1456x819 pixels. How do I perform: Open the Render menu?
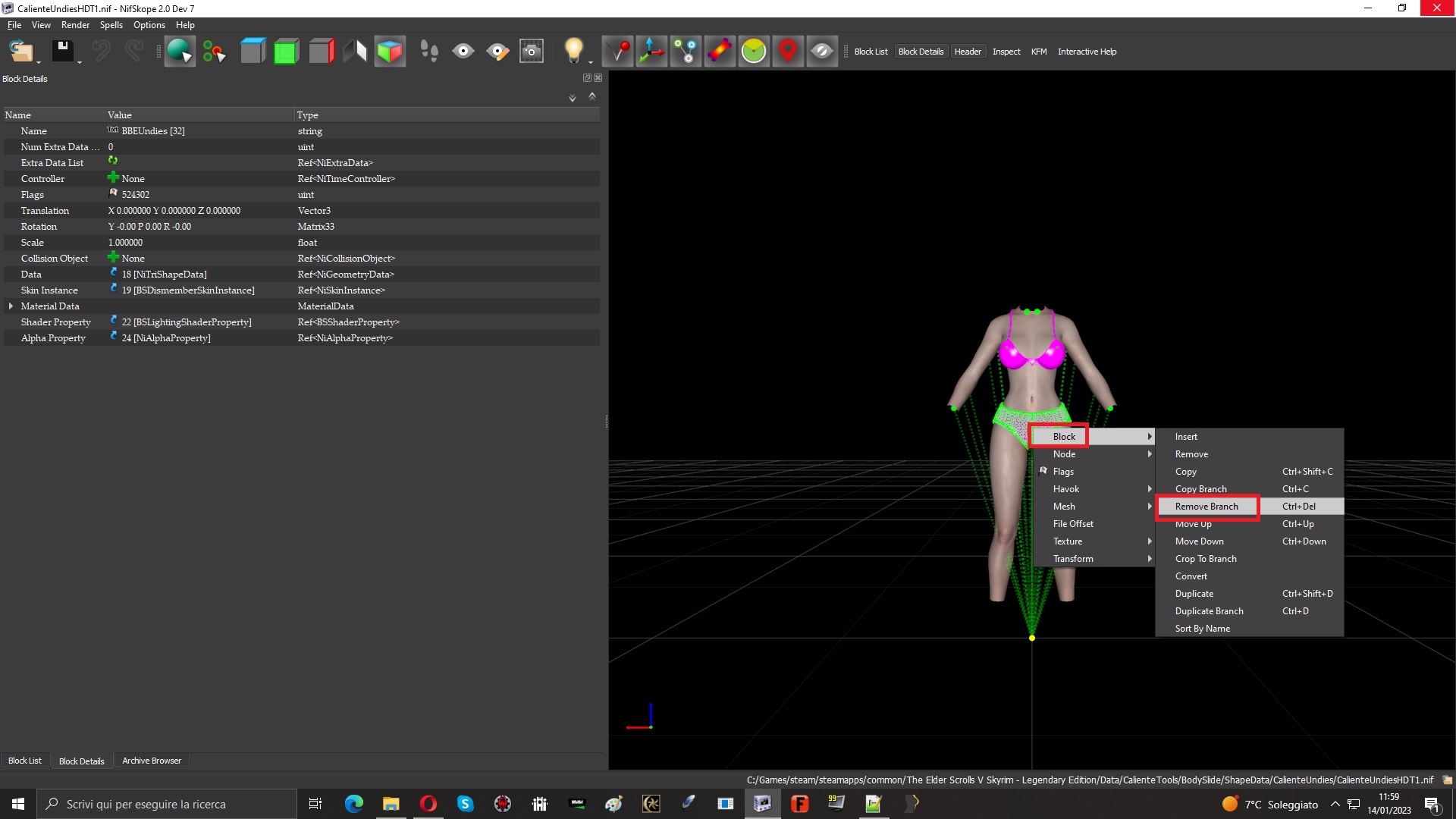coord(75,25)
